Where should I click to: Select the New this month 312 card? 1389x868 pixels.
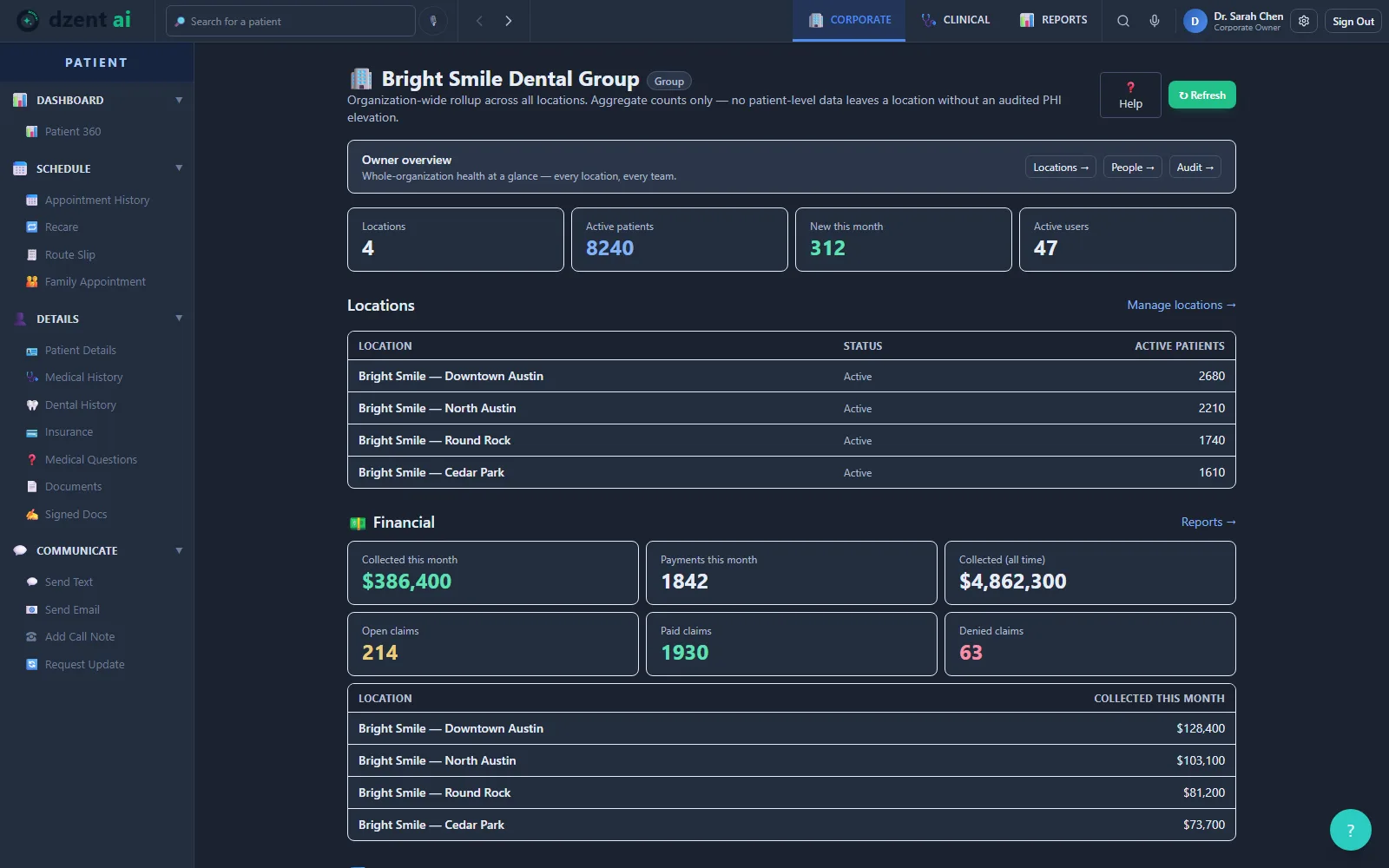pos(904,240)
